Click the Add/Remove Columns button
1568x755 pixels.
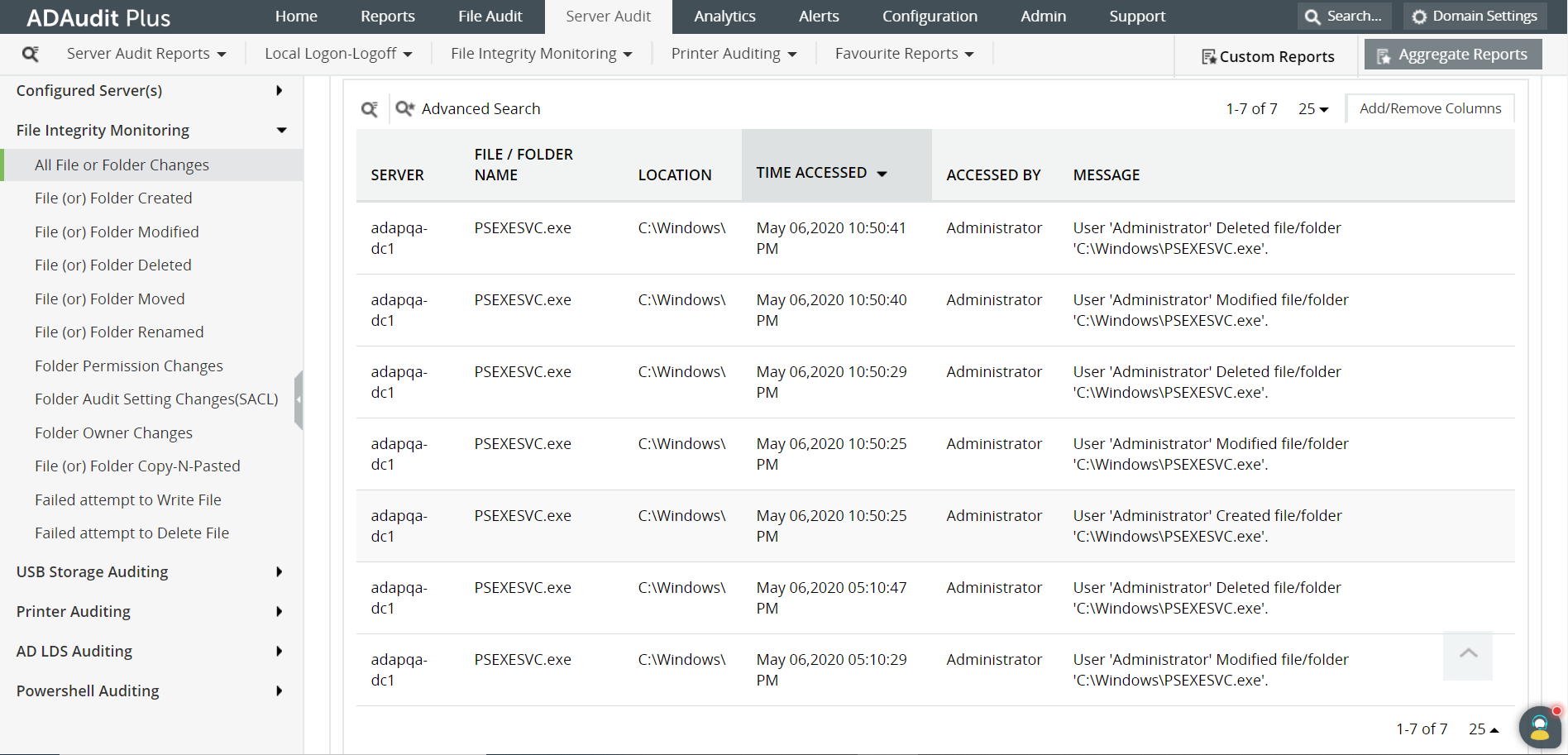(1430, 108)
